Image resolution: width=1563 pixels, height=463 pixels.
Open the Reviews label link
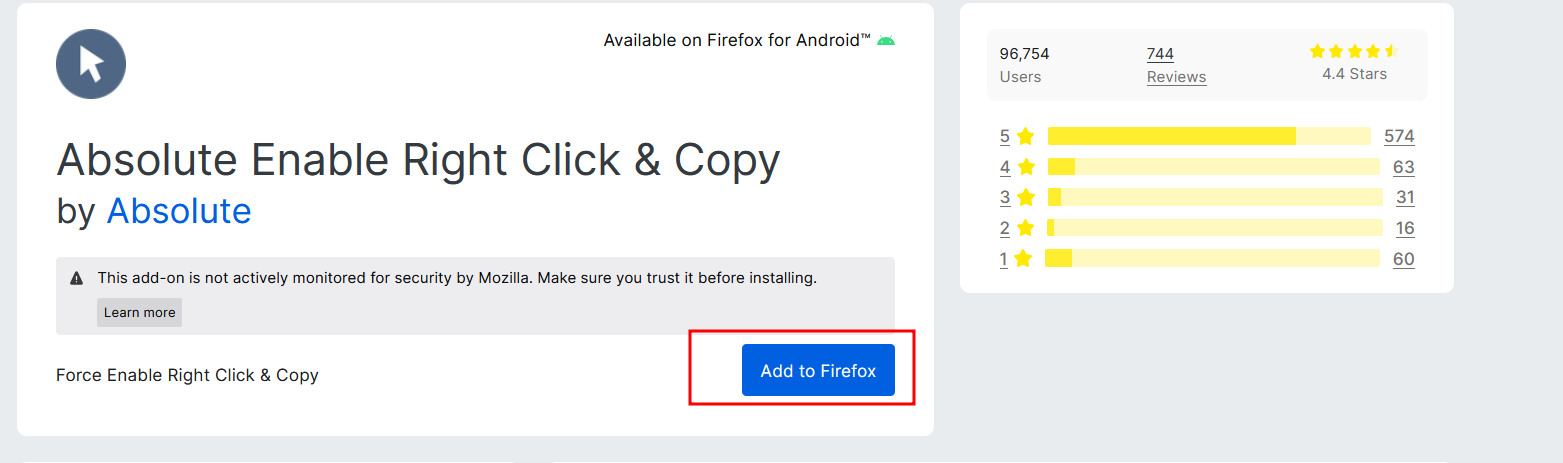(1176, 77)
